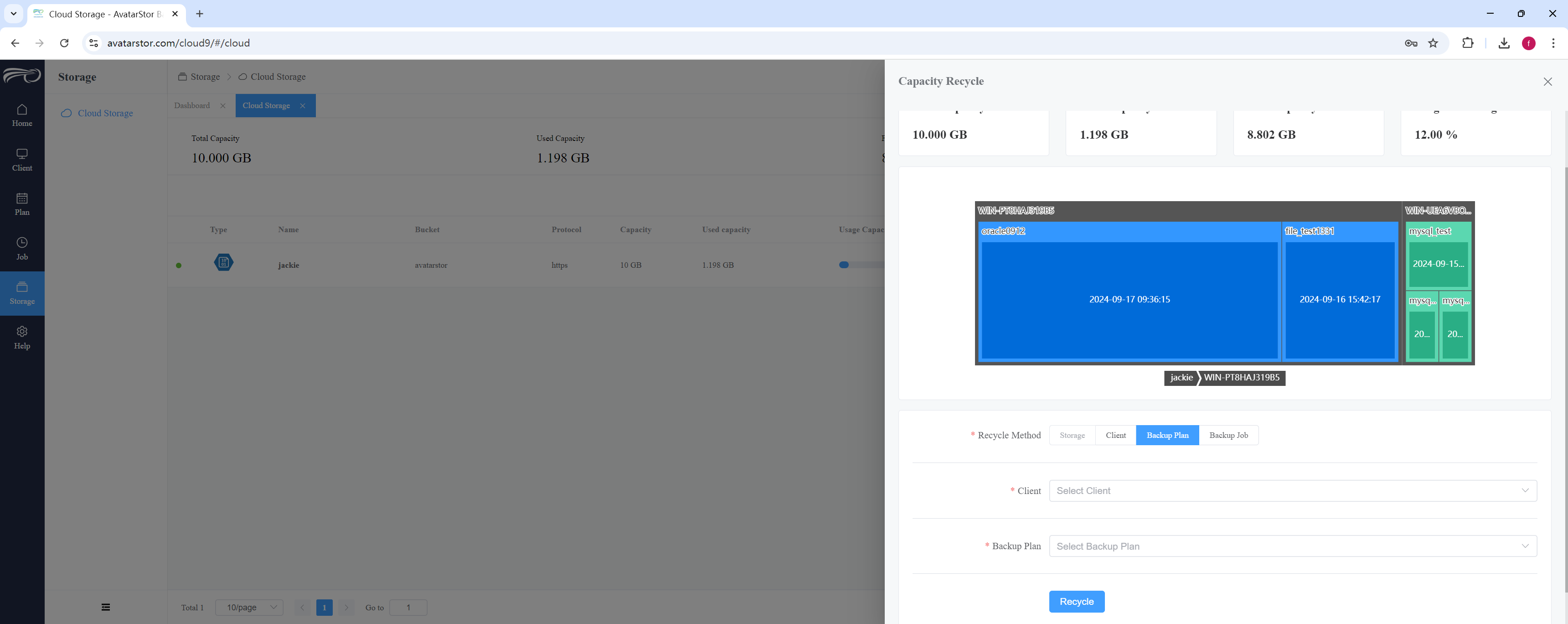Collapse sidebar with hamburger menu icon
The height and width of the screenshot is (624, 1568).
click(106, 607)
